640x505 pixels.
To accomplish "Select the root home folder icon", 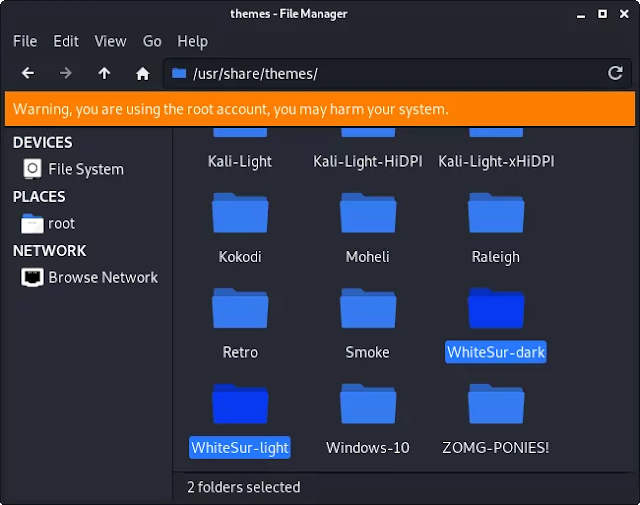I will (32, 224).
